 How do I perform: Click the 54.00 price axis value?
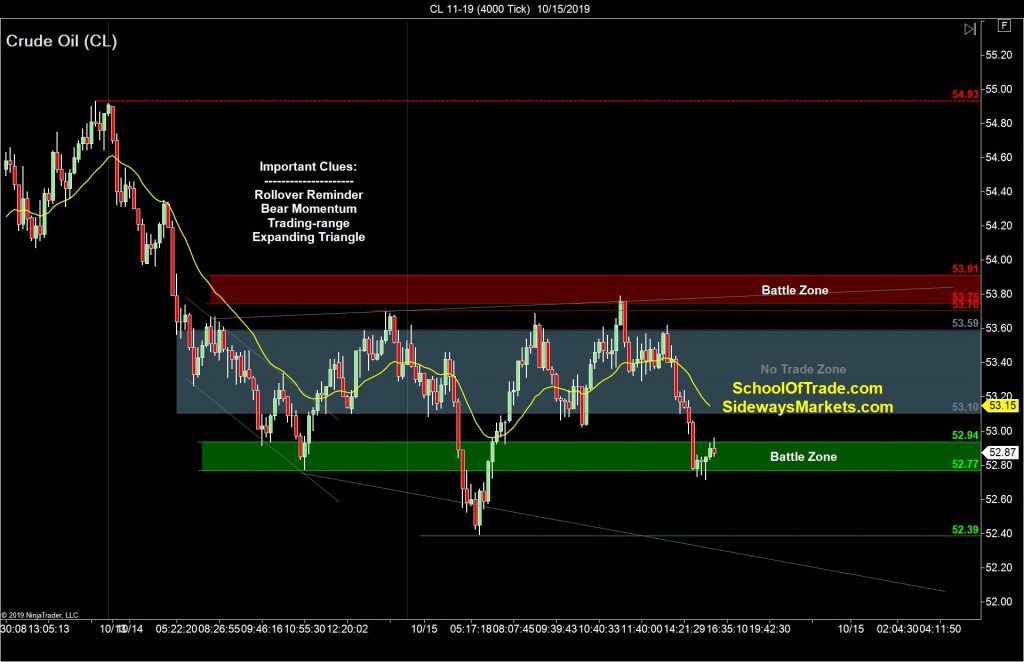click(999, 260)
